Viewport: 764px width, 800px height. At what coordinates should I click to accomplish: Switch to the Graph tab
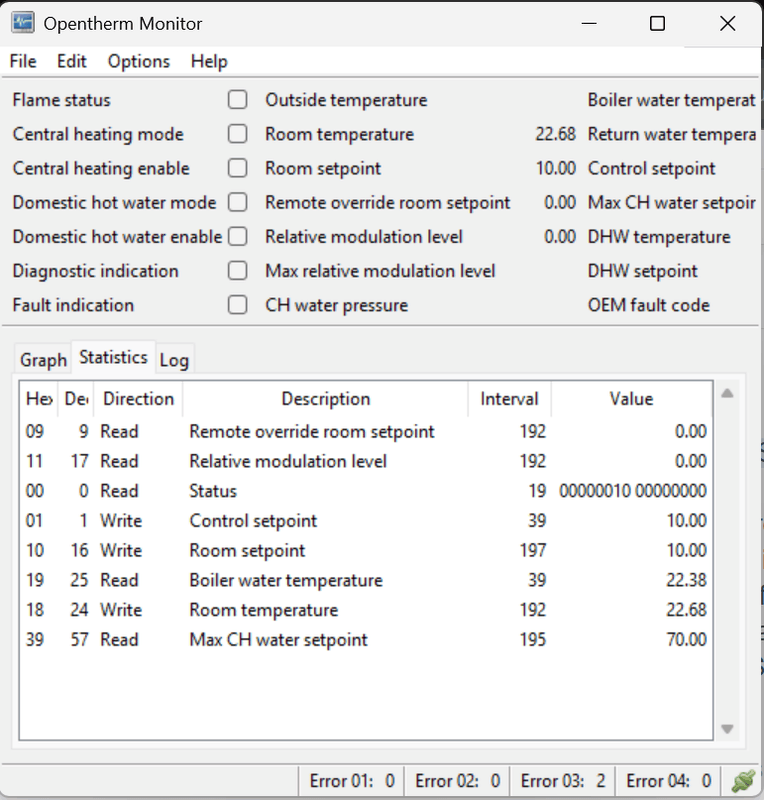tap(43, 360)
